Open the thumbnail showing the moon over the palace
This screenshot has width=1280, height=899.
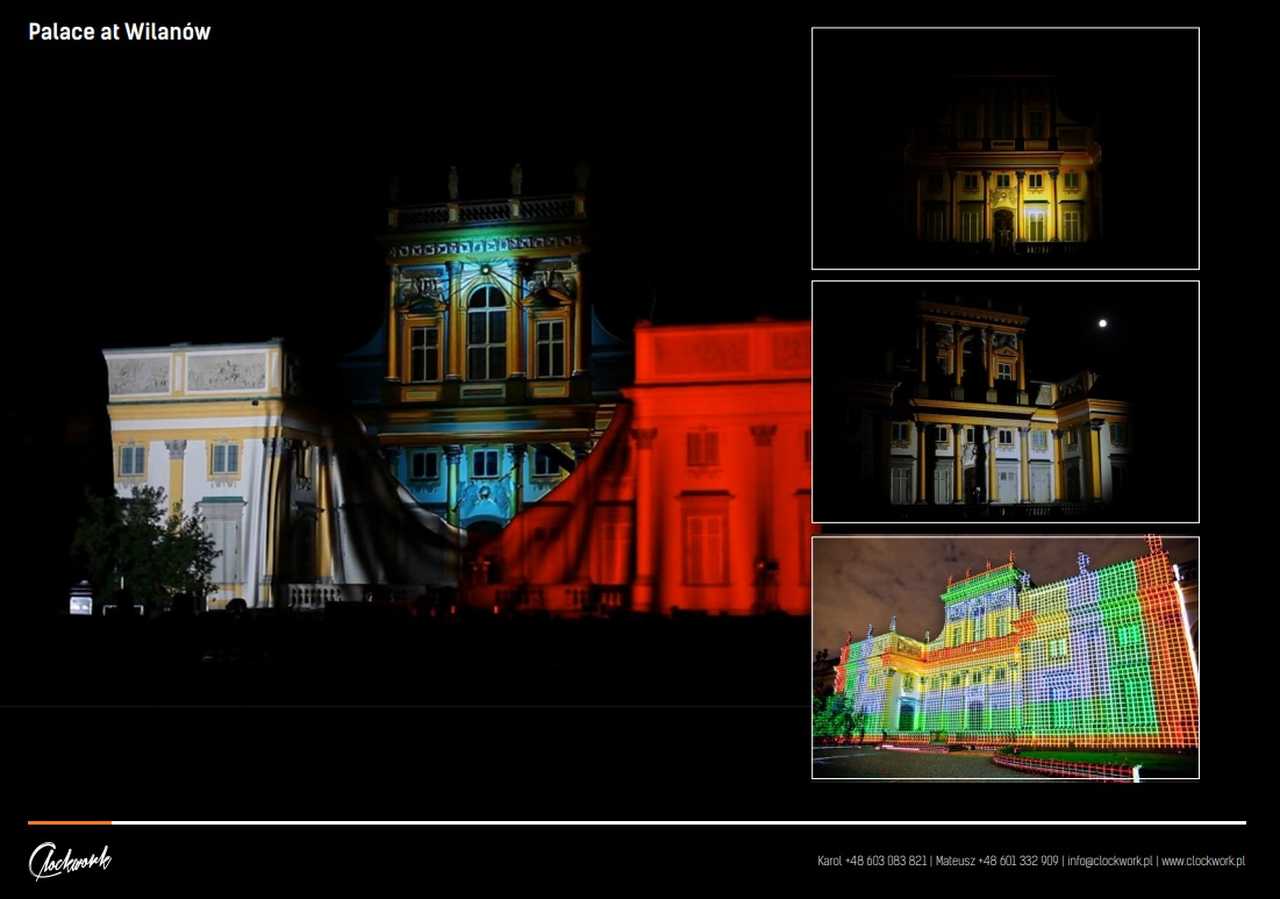pos(1005,401)
